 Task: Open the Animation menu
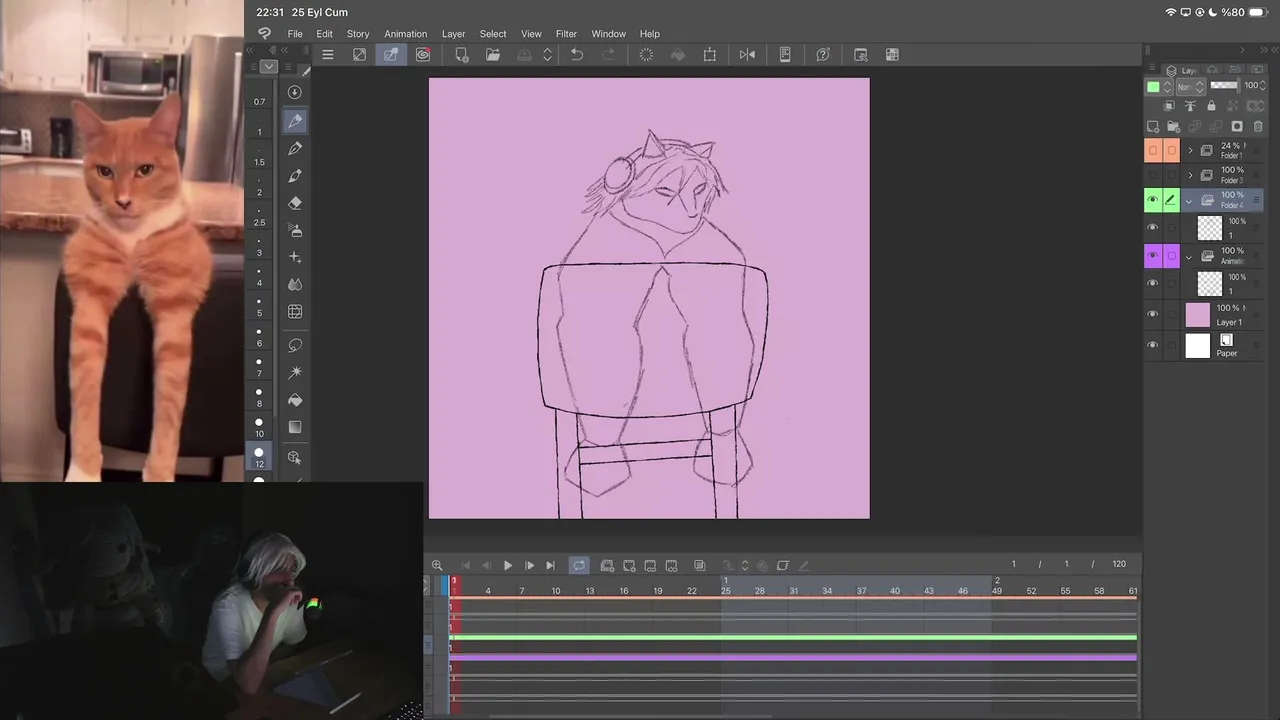(405, 34)
